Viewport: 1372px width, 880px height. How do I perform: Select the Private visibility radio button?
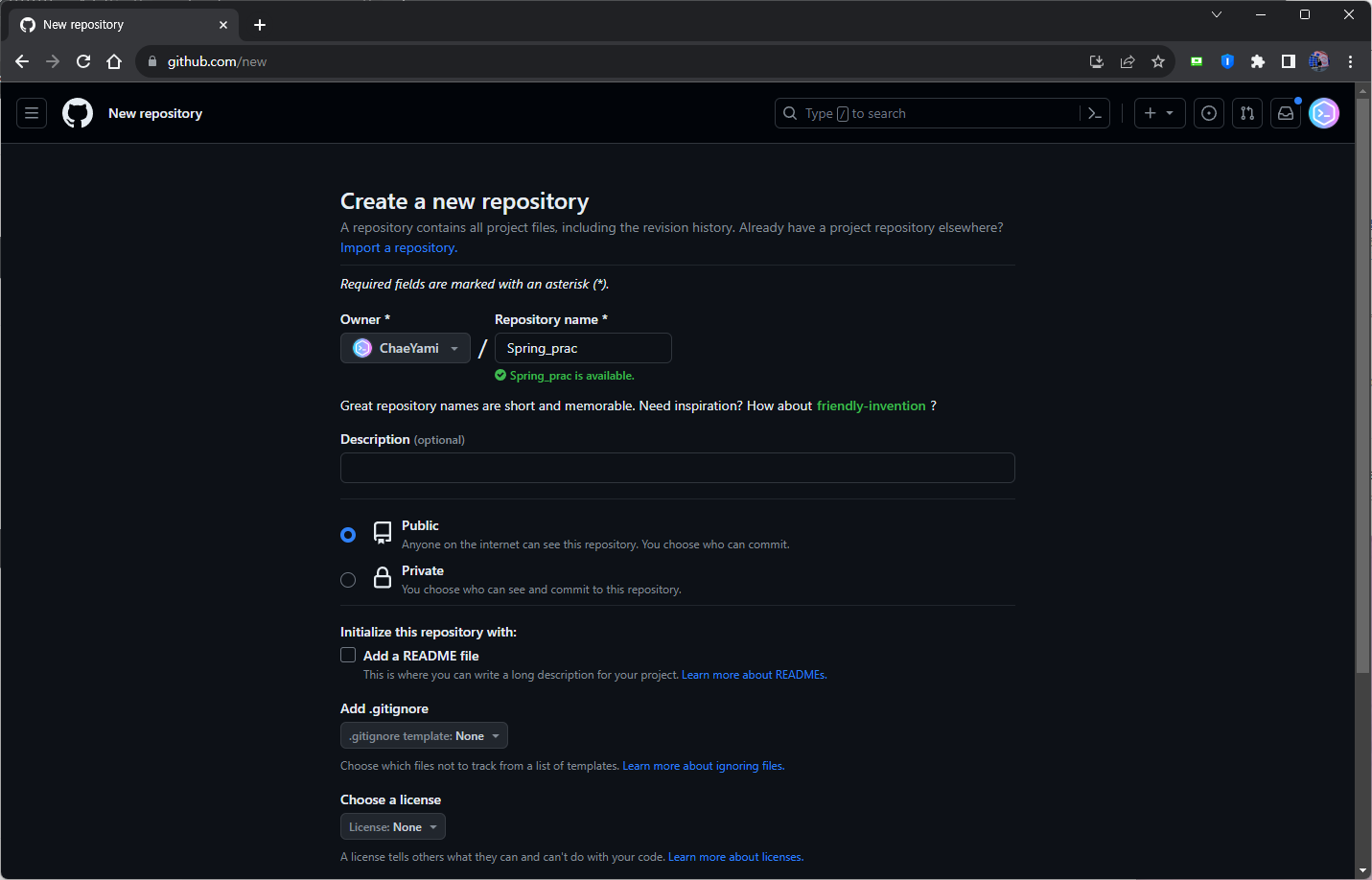coord(348,580)
